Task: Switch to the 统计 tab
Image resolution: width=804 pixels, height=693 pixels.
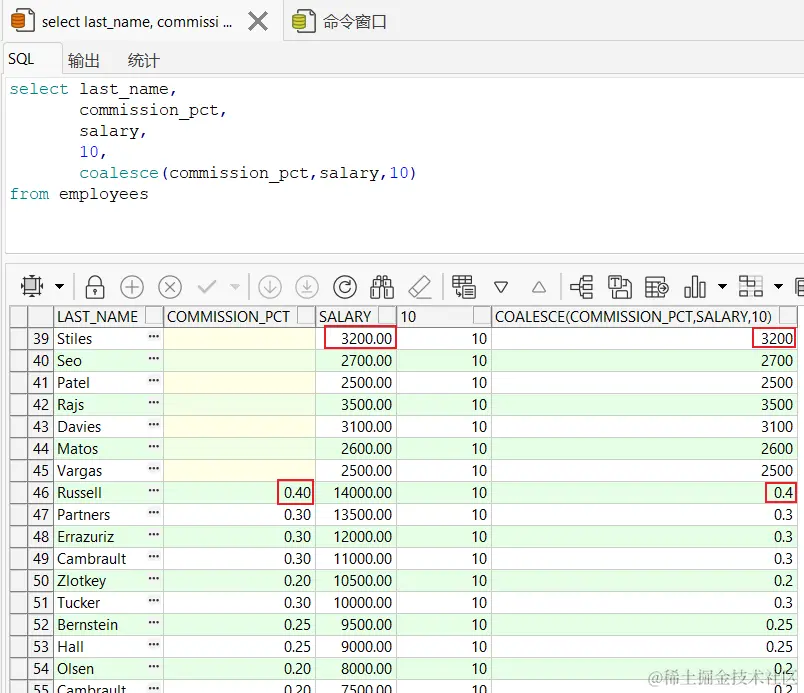Action: (144, 60)
